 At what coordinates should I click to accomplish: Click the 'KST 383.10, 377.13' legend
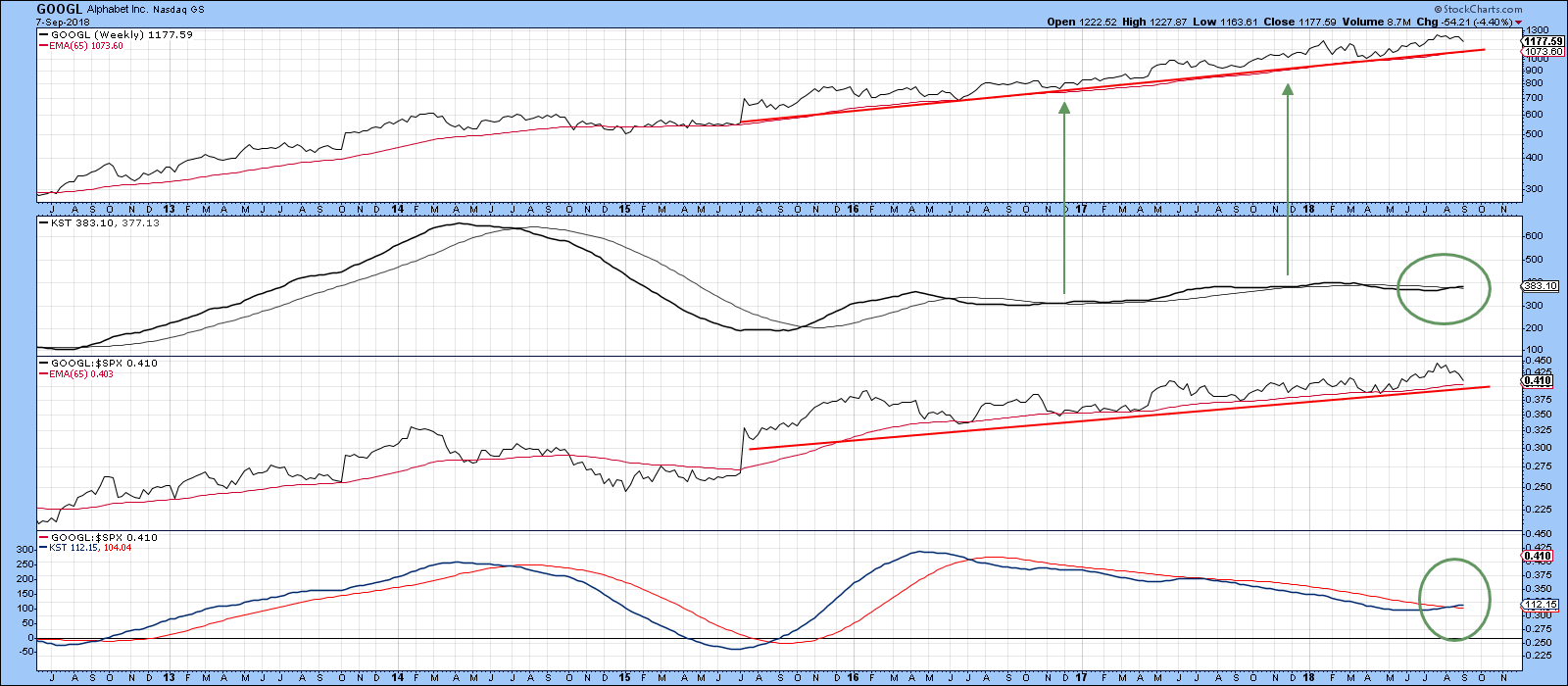(98, 223)
